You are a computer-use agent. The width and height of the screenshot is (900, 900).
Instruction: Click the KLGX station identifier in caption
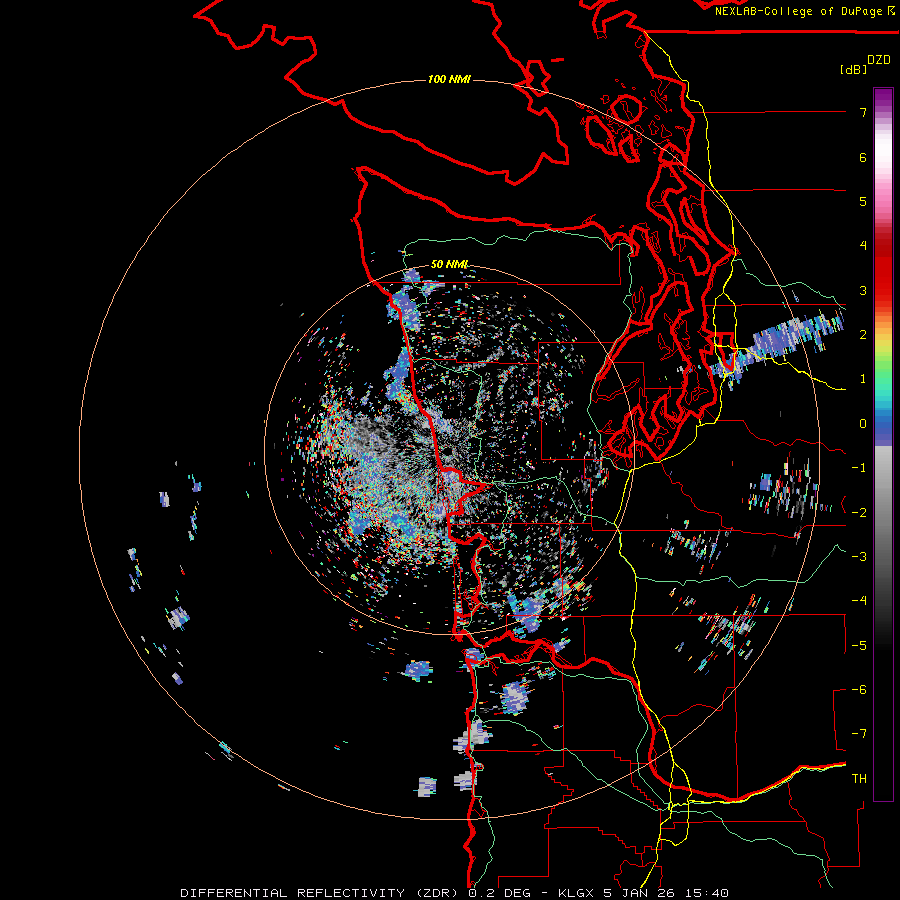577,893
